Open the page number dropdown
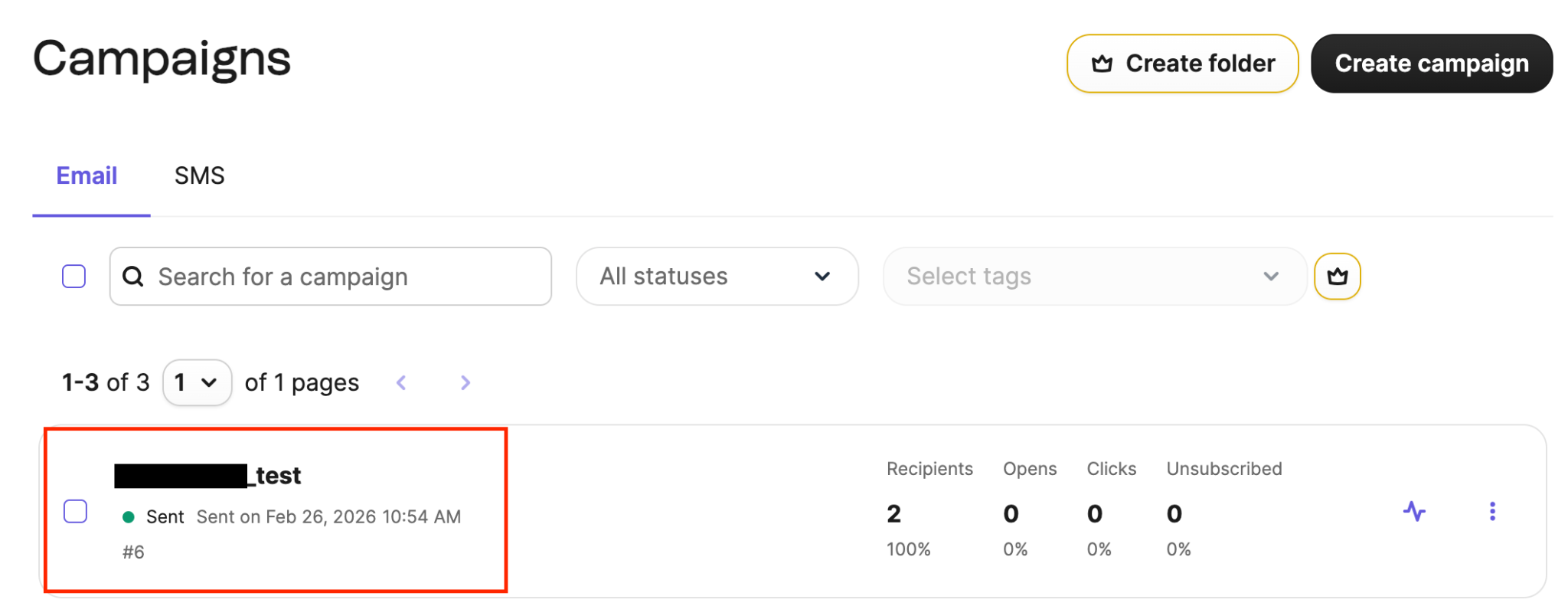 click(x=197, y=382)
